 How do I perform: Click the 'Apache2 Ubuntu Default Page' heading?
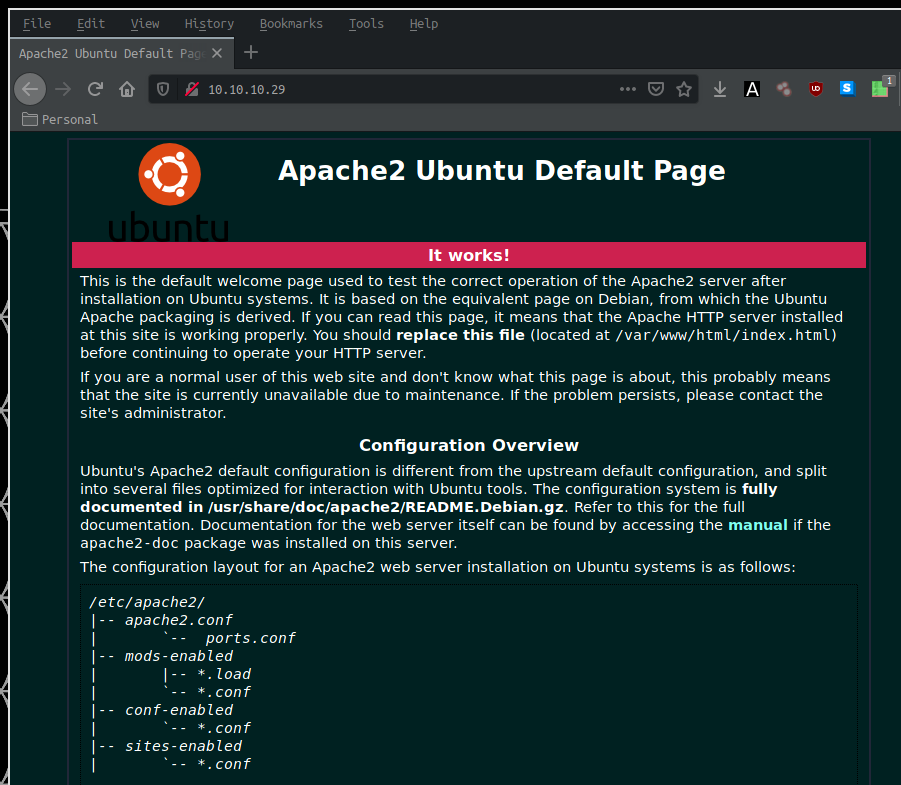502,171
